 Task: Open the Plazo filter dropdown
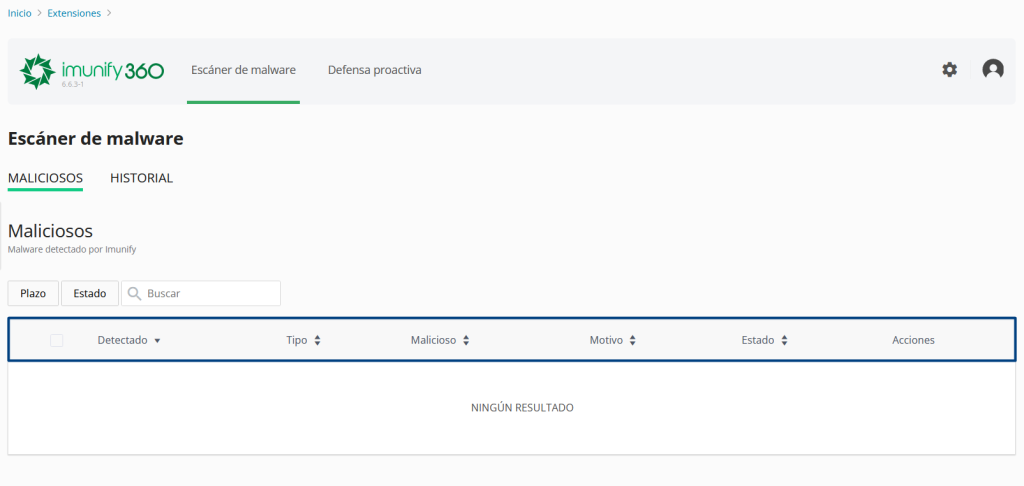click(33, 294)
